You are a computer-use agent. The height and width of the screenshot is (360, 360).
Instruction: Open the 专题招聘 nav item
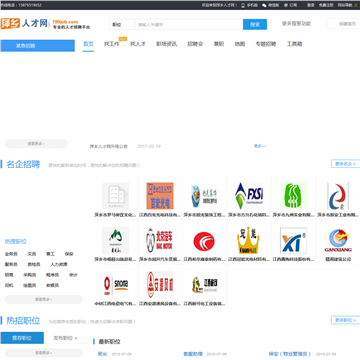[x=266, y=44]
